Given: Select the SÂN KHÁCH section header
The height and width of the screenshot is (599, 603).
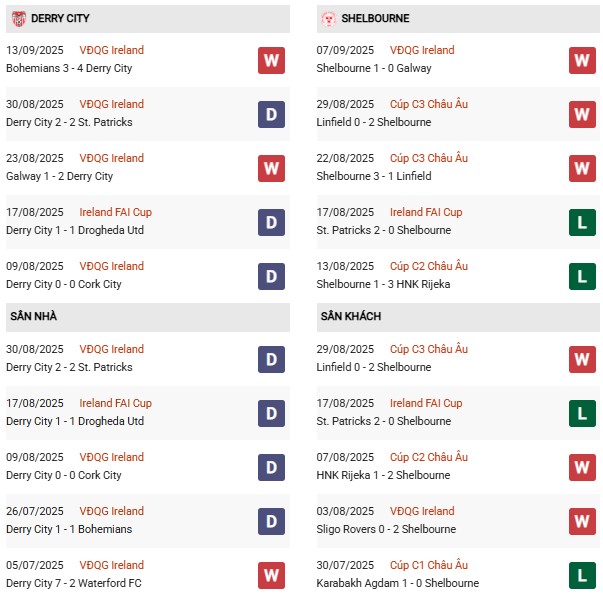Looking at the screenshot, I should 458,317.
